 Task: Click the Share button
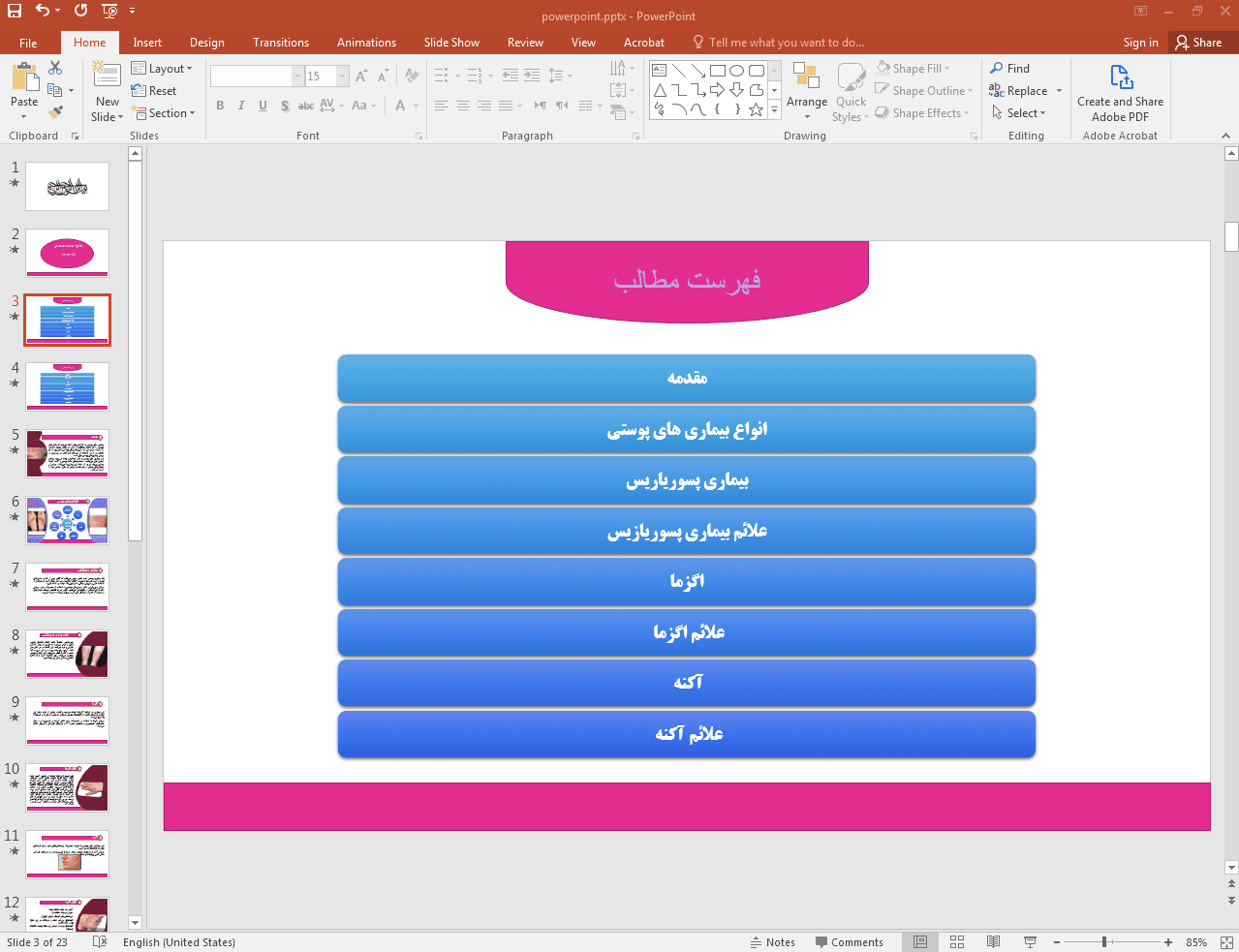coord(1198,43)
